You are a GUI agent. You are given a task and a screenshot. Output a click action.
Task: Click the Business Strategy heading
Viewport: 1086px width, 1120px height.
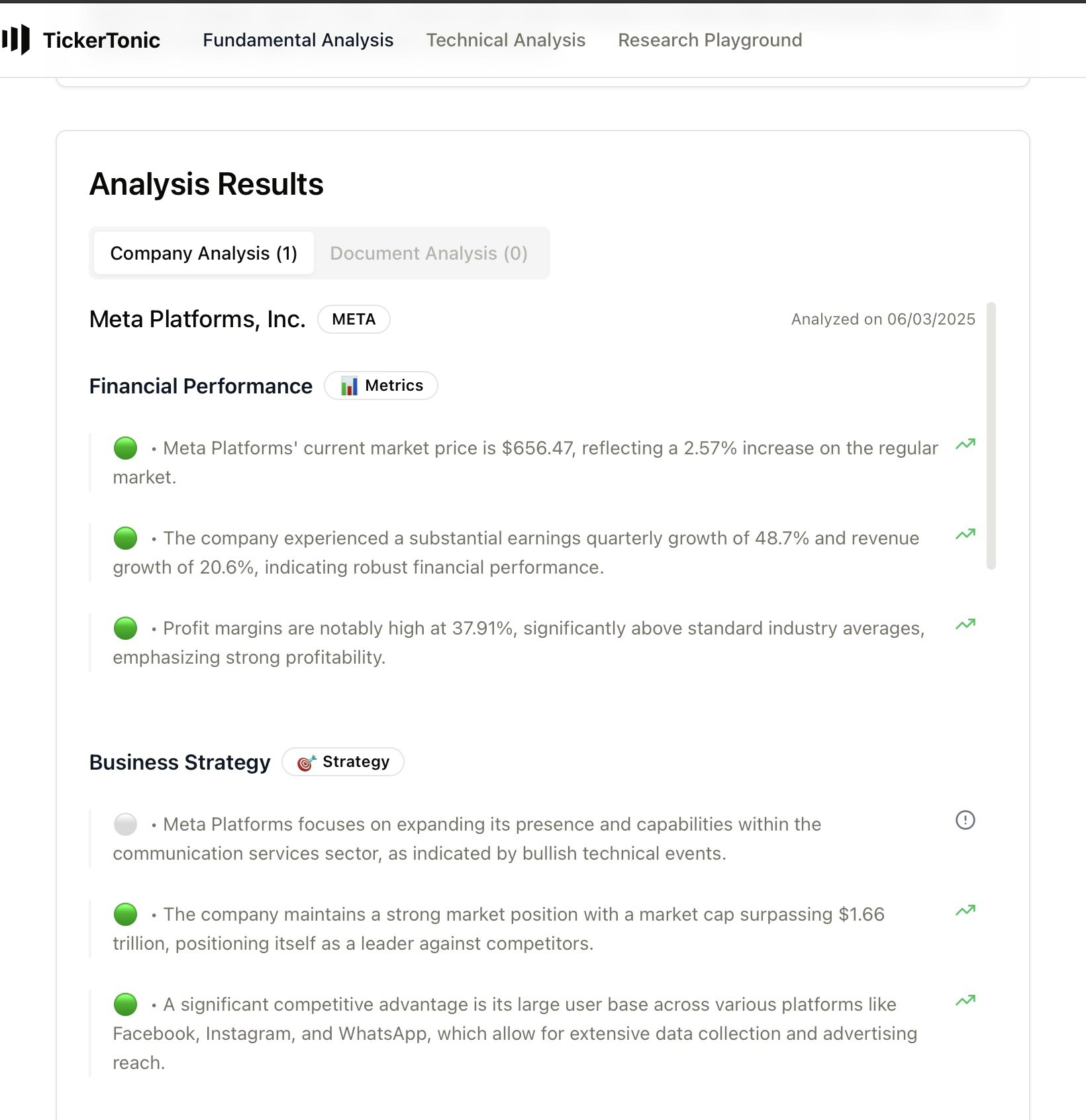pyautogui.click(x=180, y=762)
